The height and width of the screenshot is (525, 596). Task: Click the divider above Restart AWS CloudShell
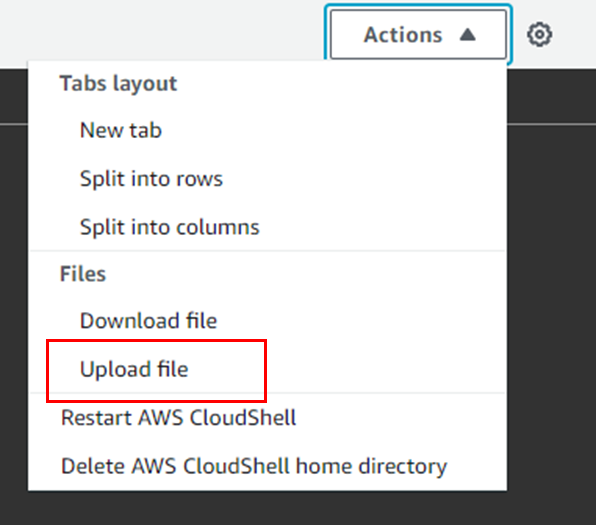pyautogui.click(x=267, y=393)
